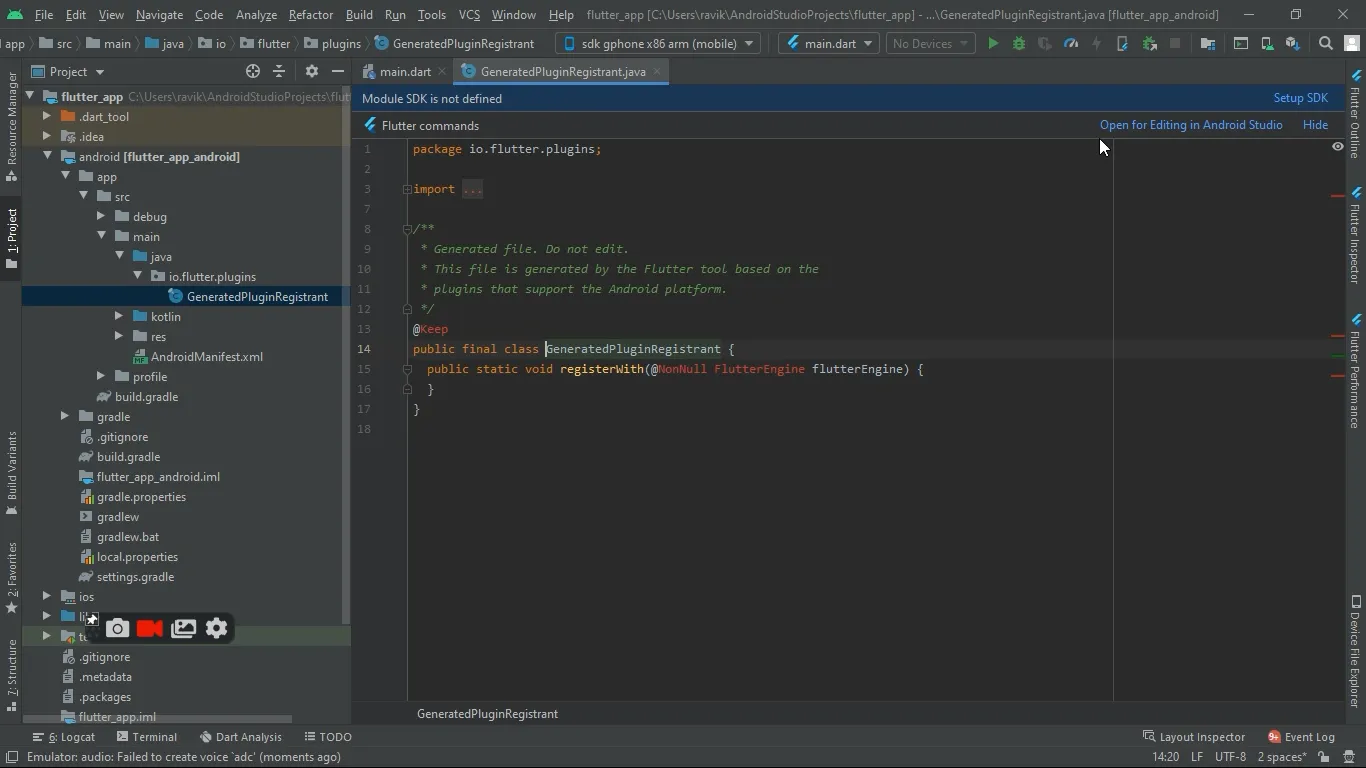Open the Refactor menu

click(x=310, y=15)
